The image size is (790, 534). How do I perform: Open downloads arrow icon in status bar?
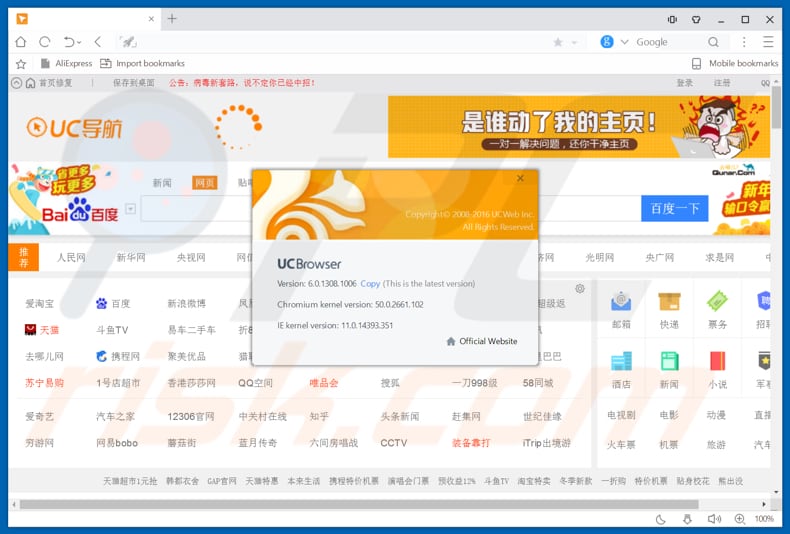[x=687, y=519]
